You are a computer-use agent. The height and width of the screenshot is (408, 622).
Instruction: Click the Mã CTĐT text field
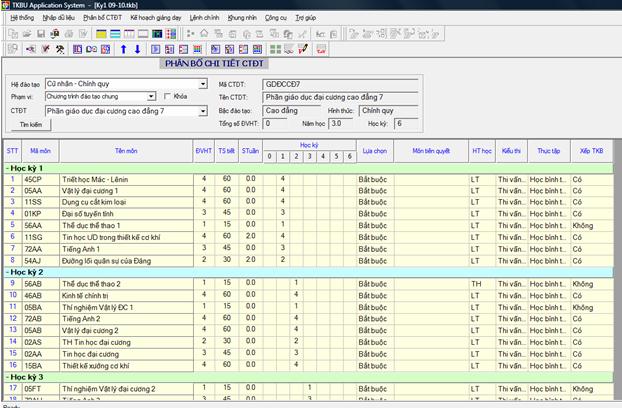pyautogui.click(x=331, y=84)
